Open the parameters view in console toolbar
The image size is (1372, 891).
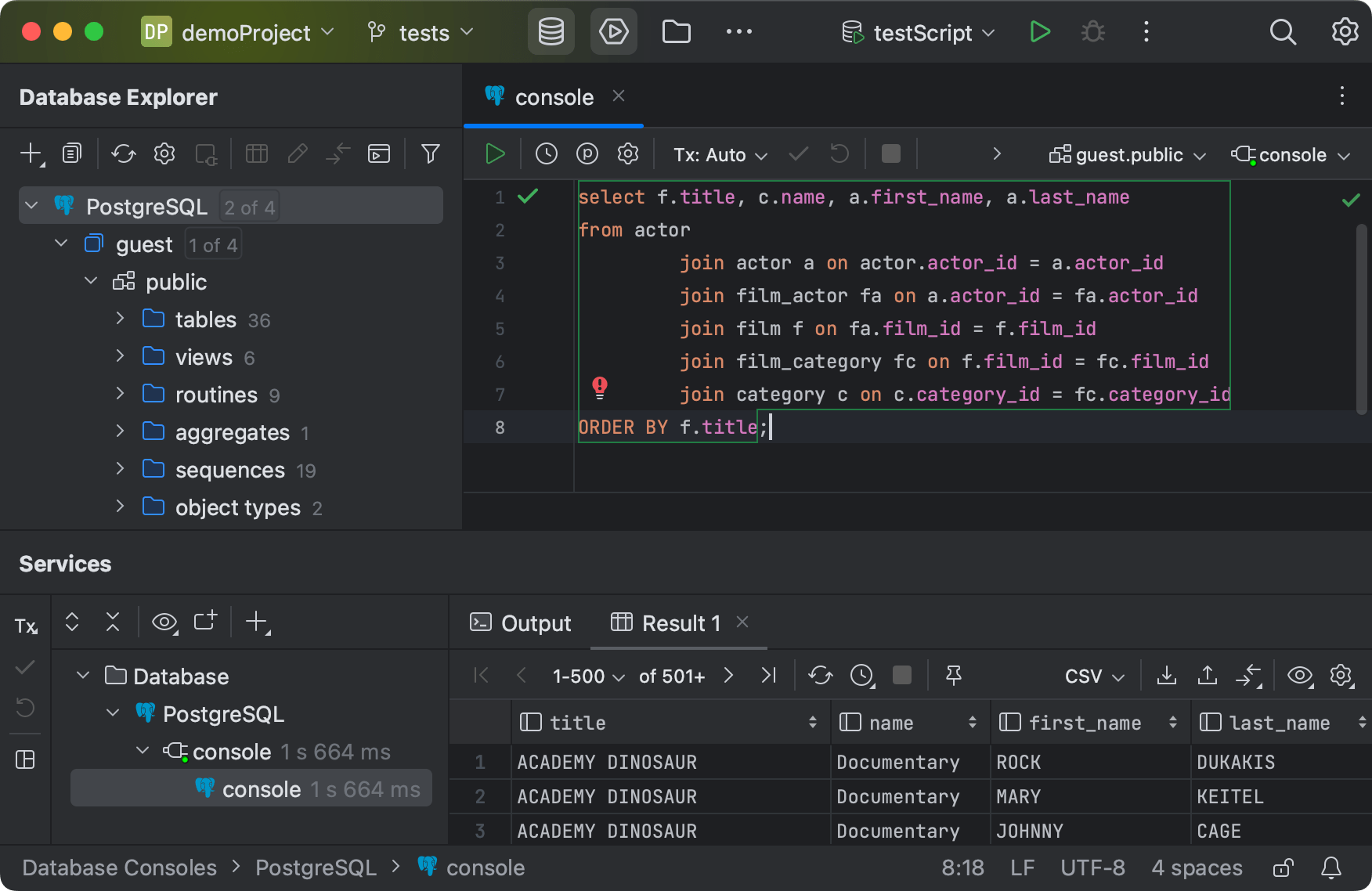coord(587,153)
